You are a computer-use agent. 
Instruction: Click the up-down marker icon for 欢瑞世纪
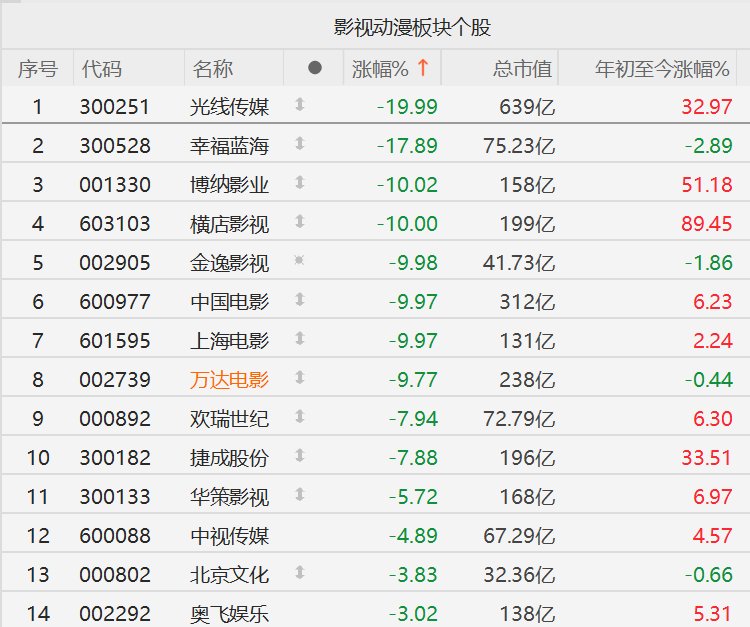click(x=300, y=417)
